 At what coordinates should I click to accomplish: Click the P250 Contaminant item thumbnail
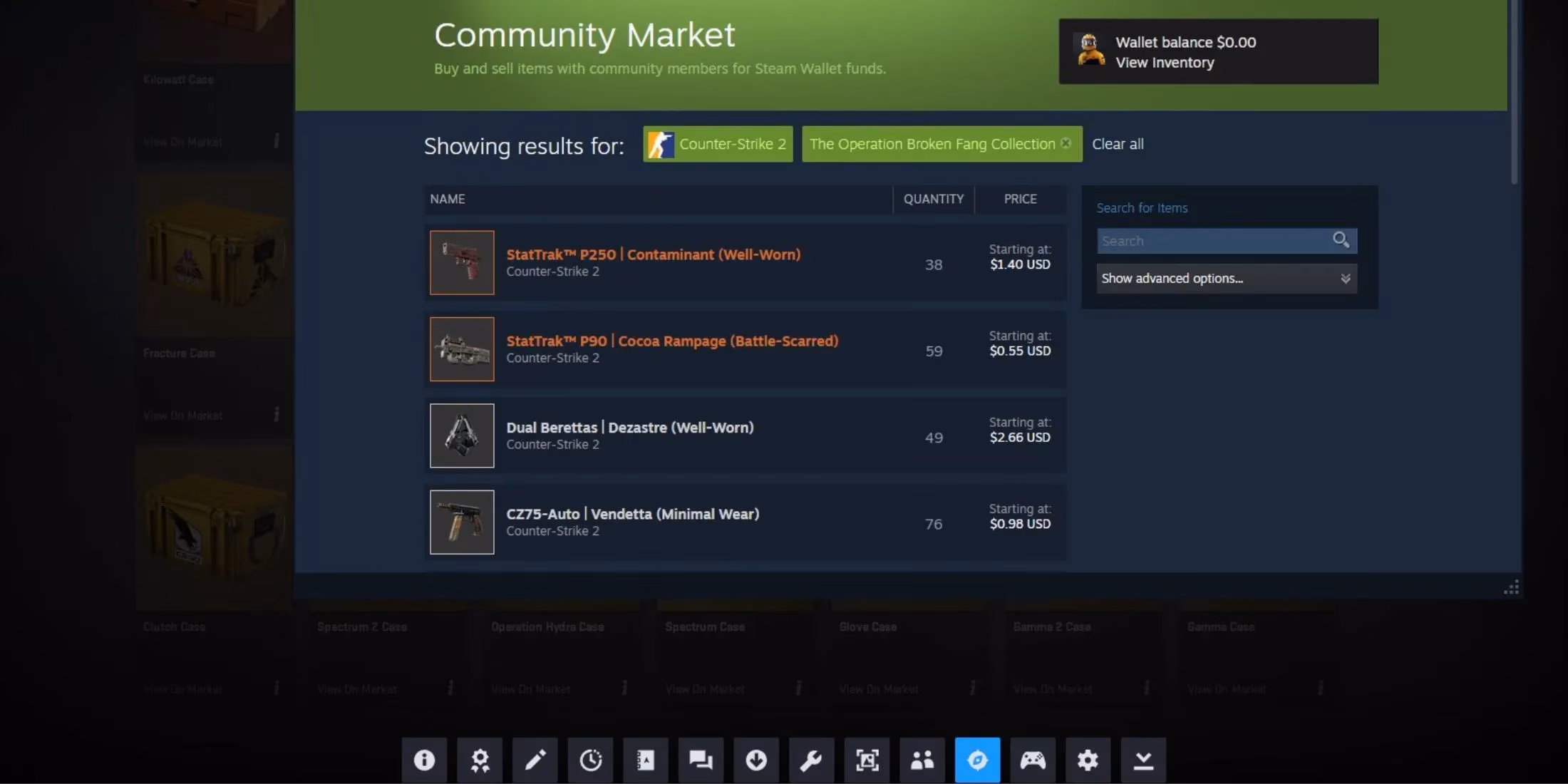tap(462, 262)
